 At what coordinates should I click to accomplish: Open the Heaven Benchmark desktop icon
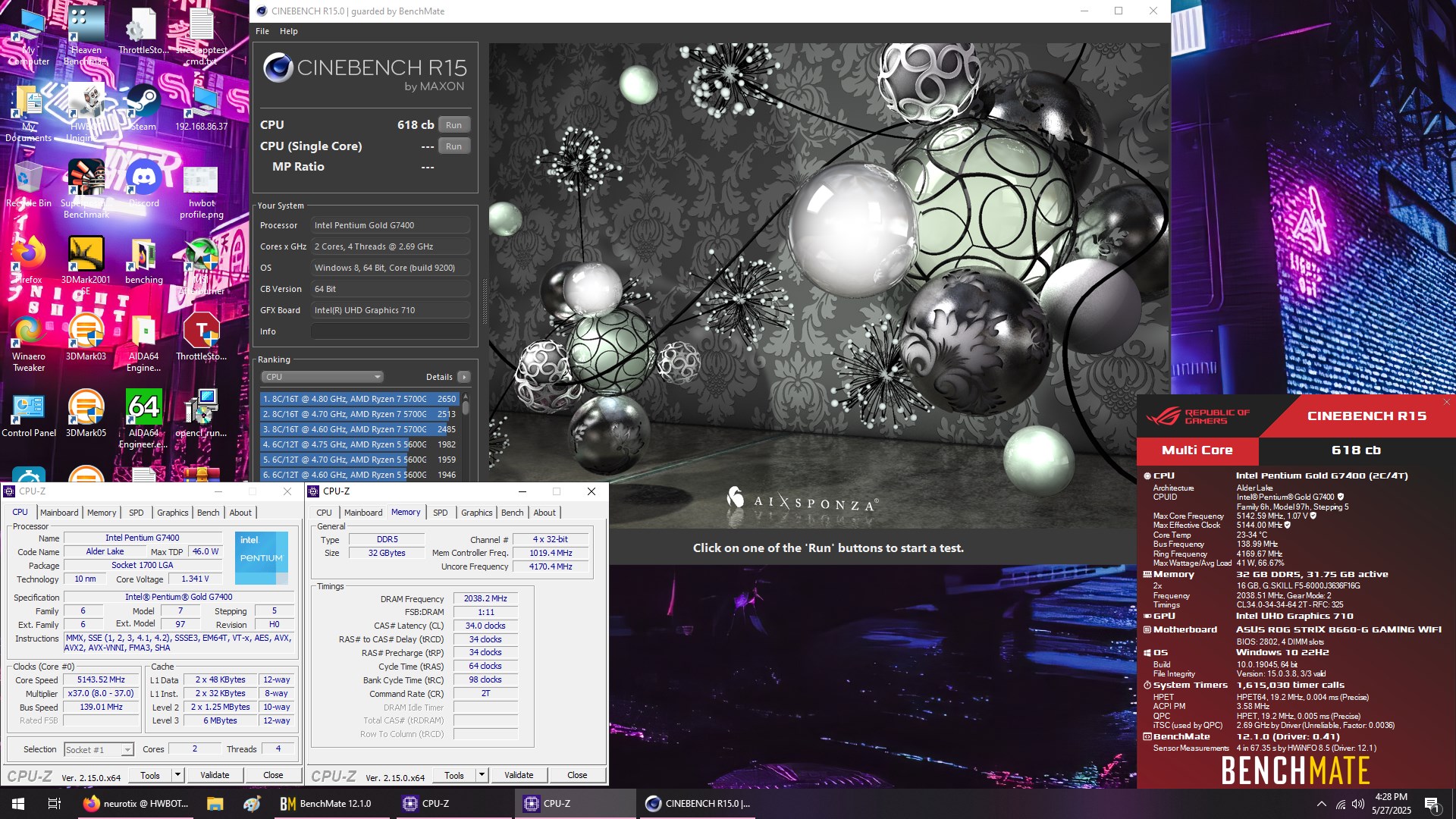pos(86,36)
